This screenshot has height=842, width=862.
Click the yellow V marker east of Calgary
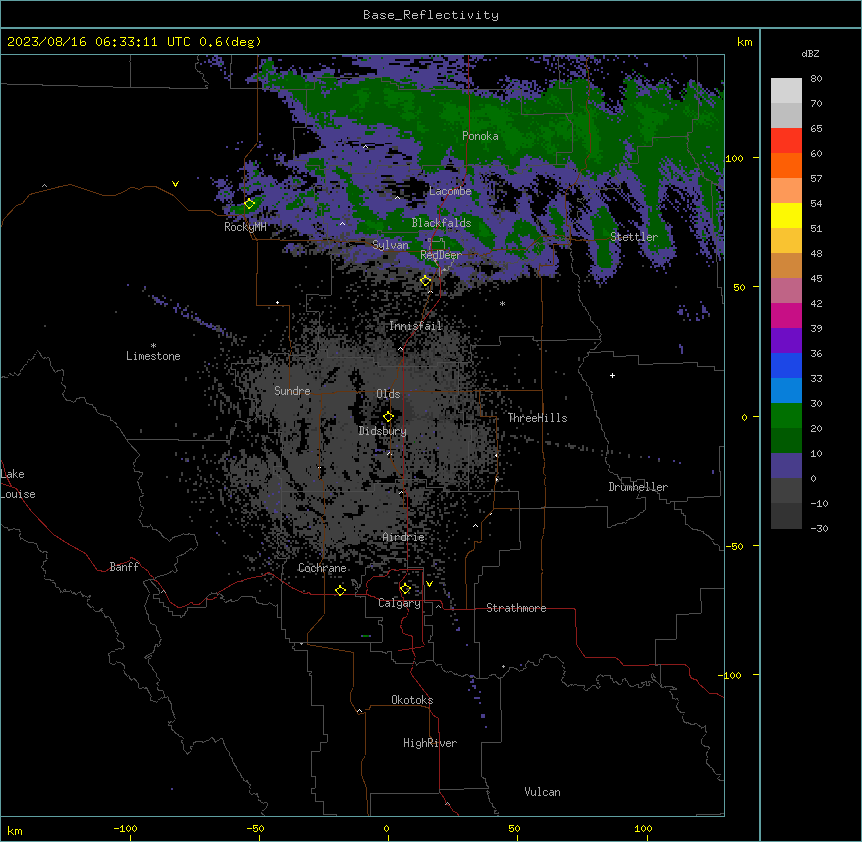(x=429, y=584)
